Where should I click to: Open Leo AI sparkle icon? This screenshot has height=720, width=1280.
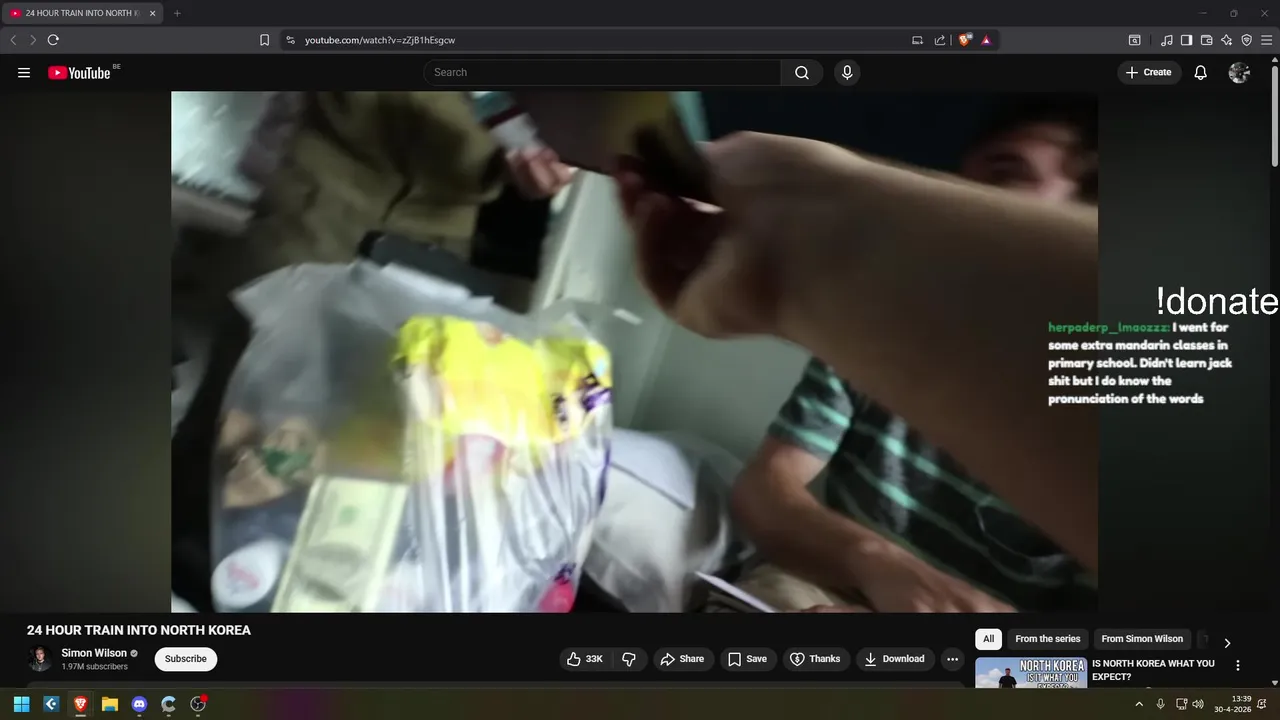[x=1227, y=40]
